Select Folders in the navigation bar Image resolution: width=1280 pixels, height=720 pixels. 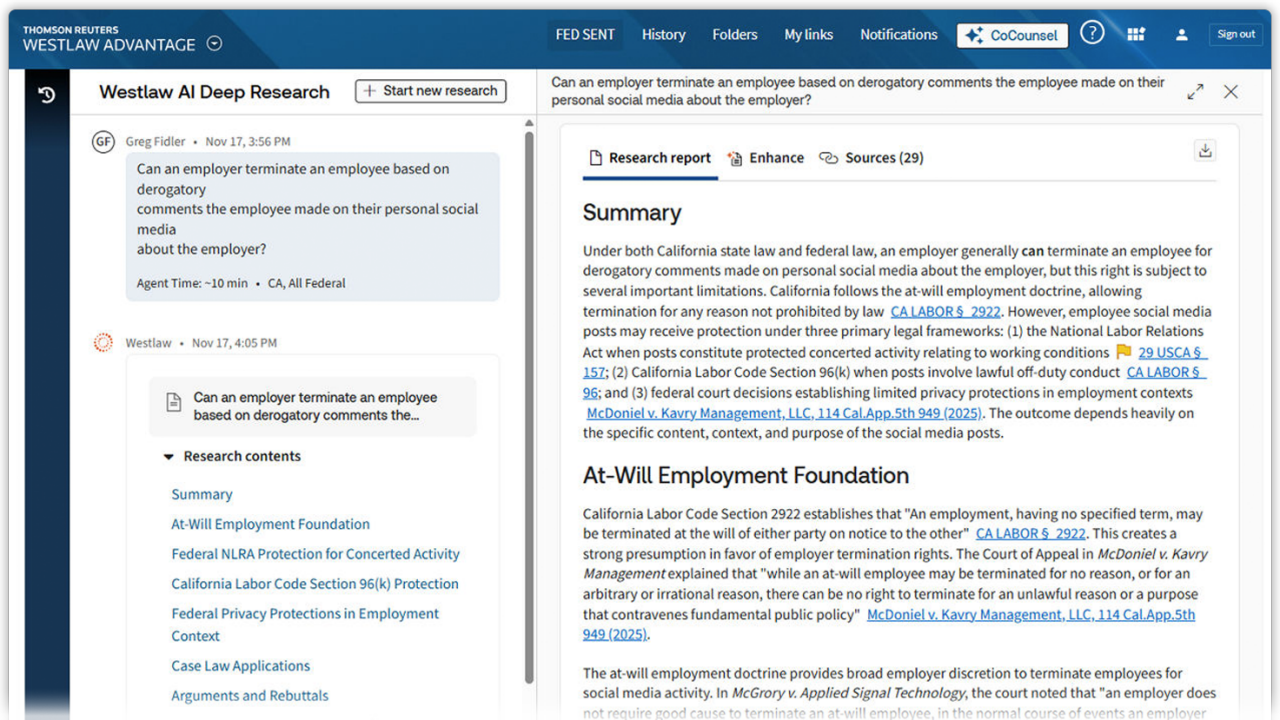[734, 34]
